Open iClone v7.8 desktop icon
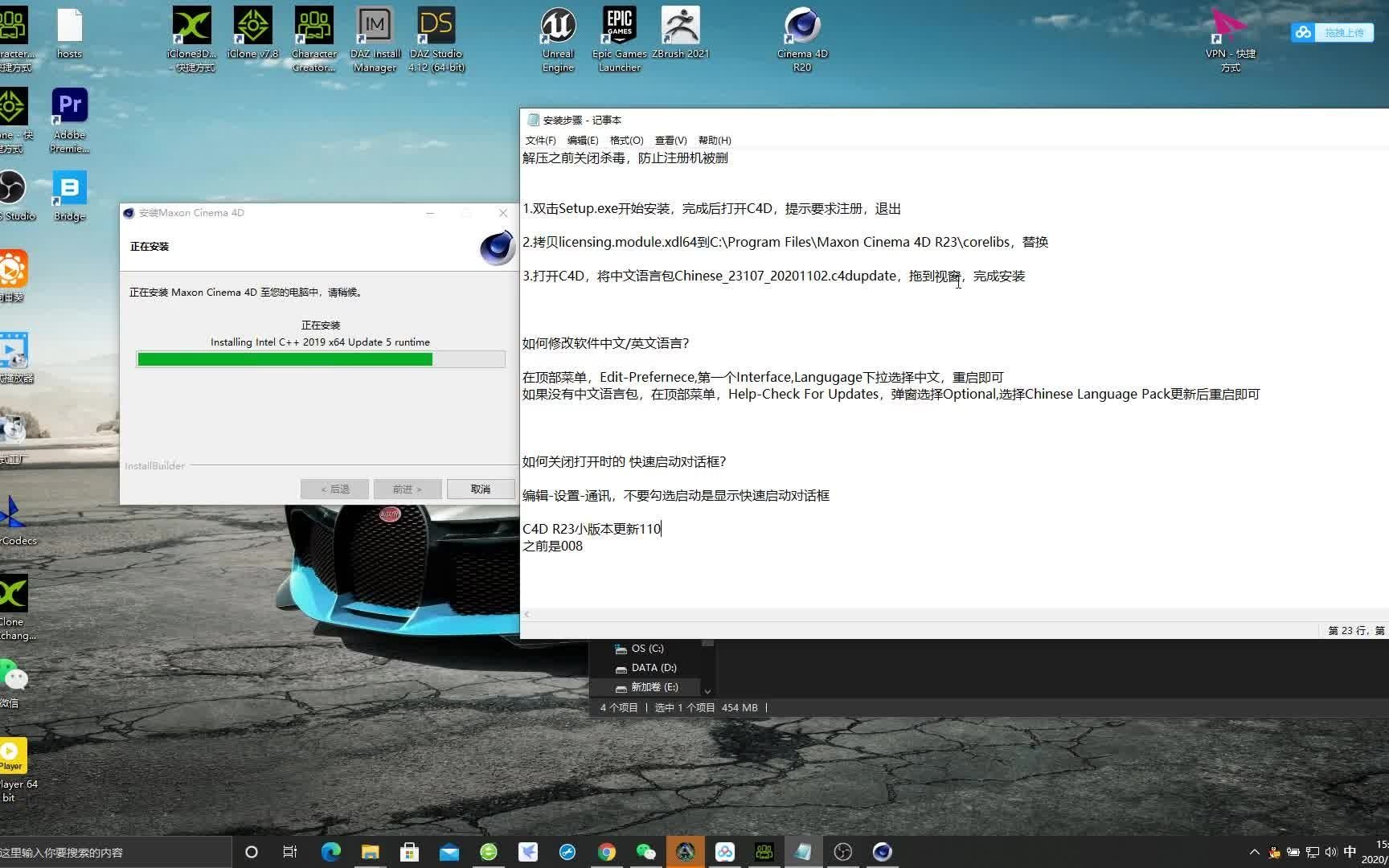Viewport: 1389px width, 868px height. pos(252,34)
